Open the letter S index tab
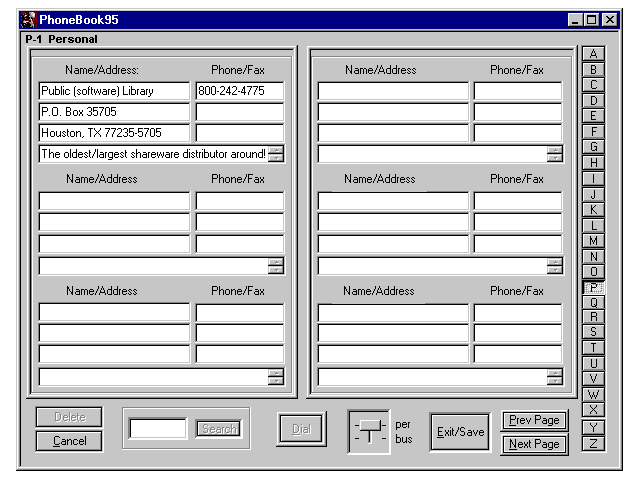640x480 pixels. coord(593,332)
